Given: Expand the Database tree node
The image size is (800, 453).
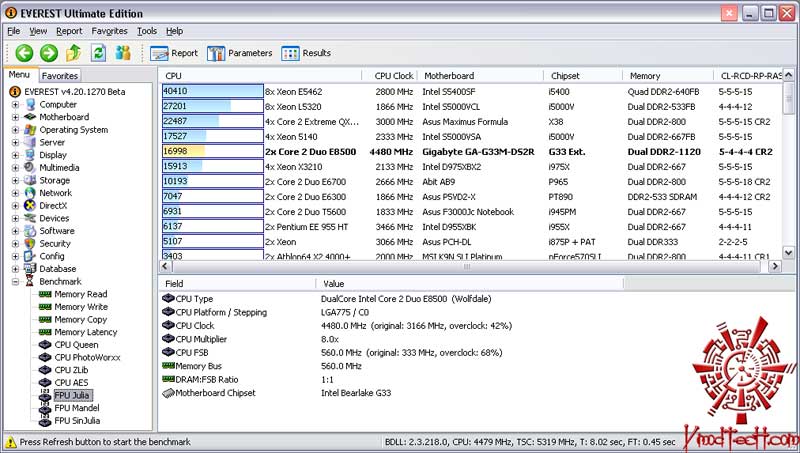Looking at the screenshot, I should pyautogui.click(x=15, y=269).
